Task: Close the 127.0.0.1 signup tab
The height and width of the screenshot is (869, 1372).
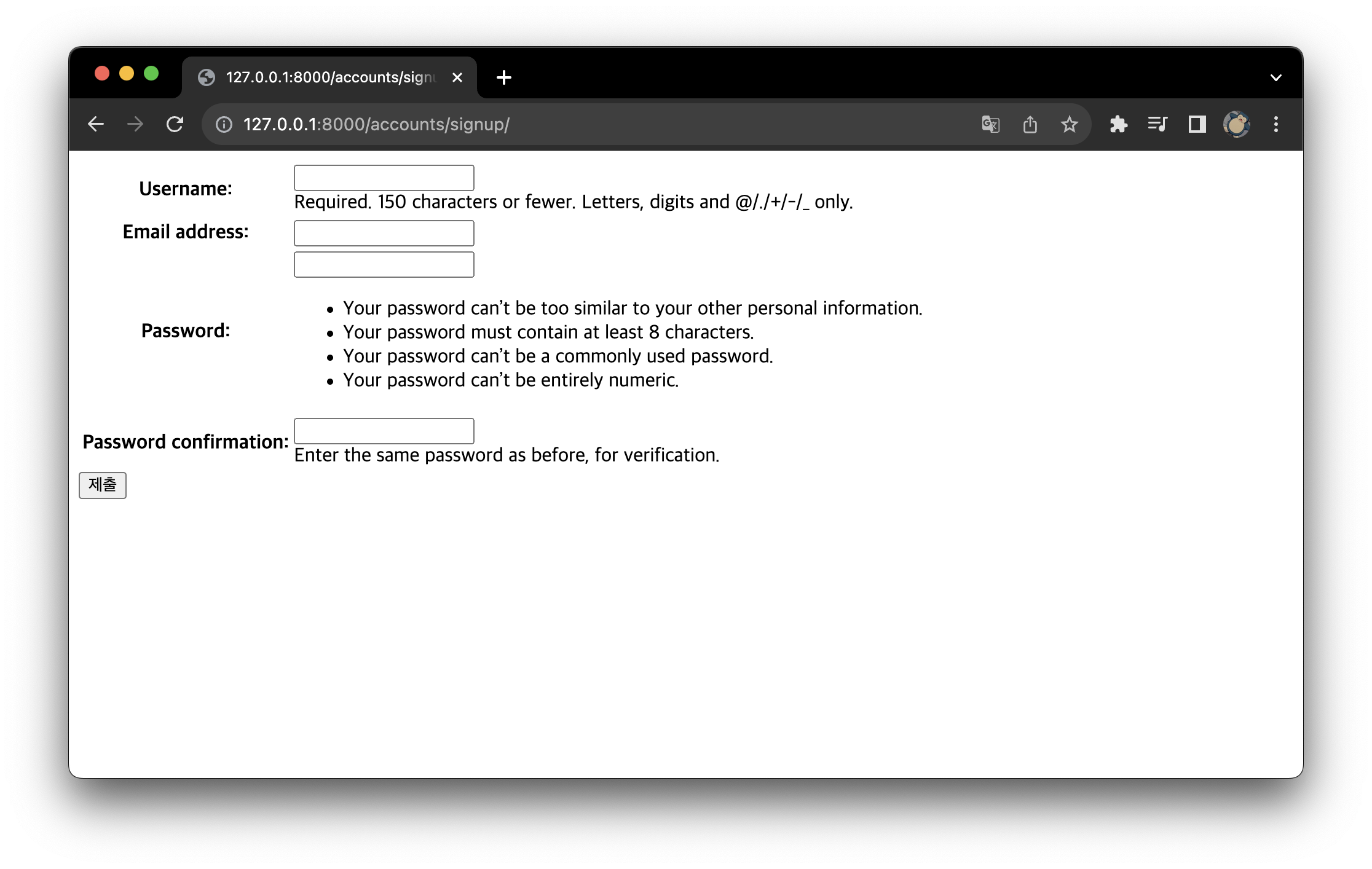Action: (457, 77)
